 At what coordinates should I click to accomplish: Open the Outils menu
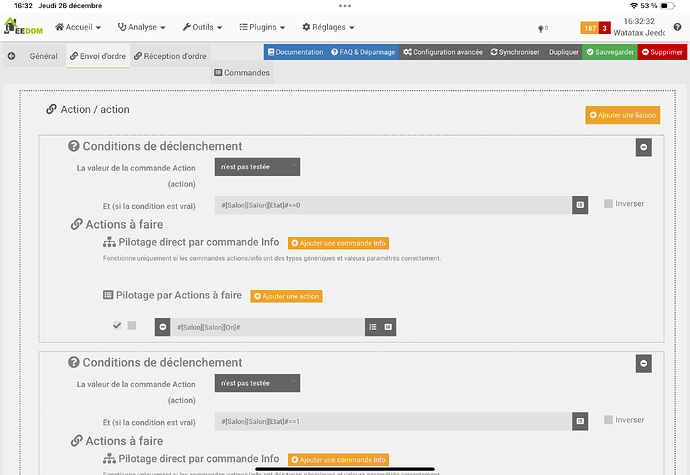(202, 27)
